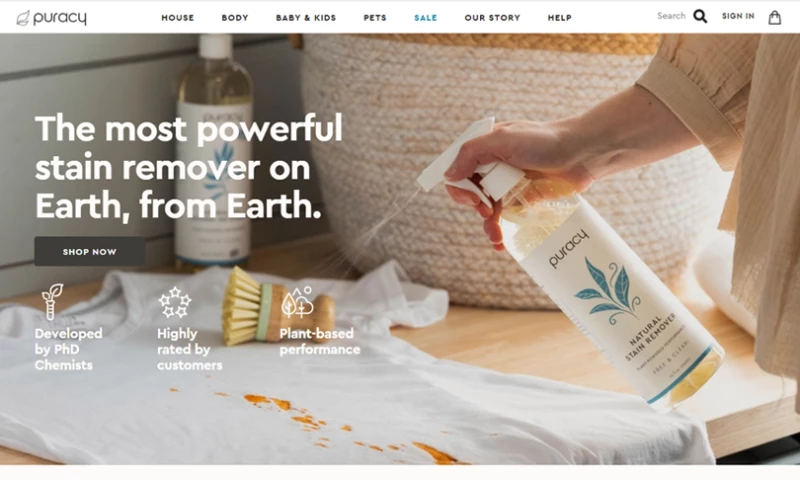The image size is (800, 480).
Task: Click the SIGN IN link
Action: pyautogui.click(x=738, y=16)
